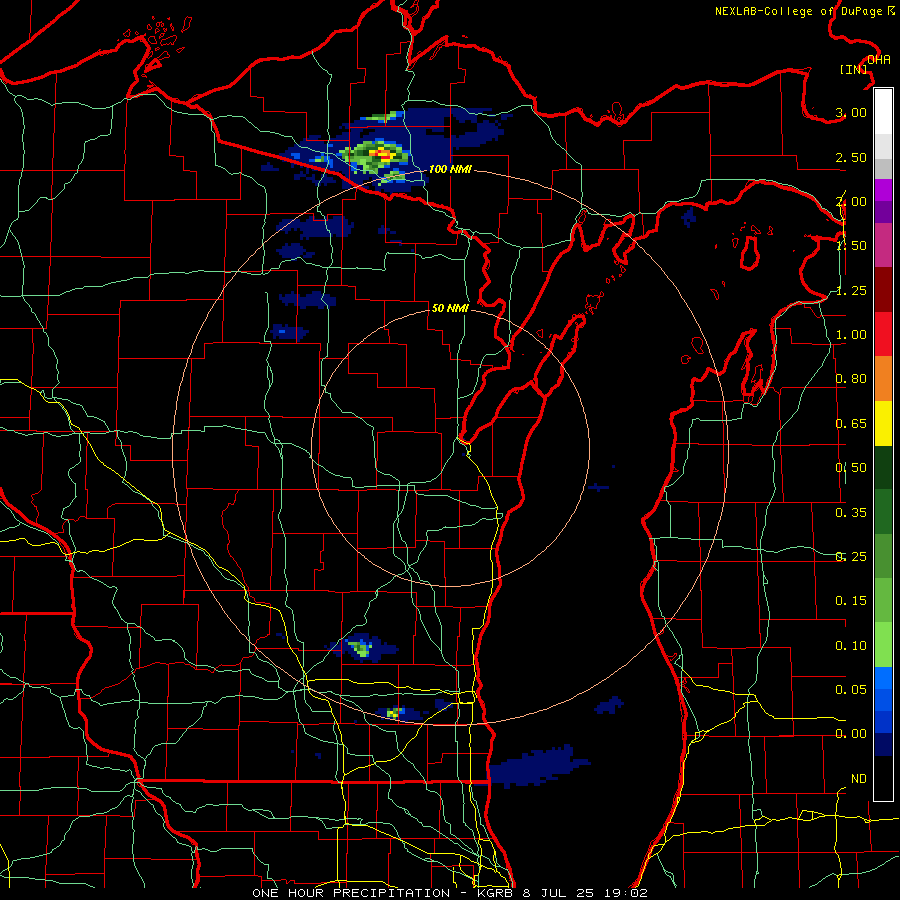
Task: Click the 1.00 legend value
Action: [851, 335]
